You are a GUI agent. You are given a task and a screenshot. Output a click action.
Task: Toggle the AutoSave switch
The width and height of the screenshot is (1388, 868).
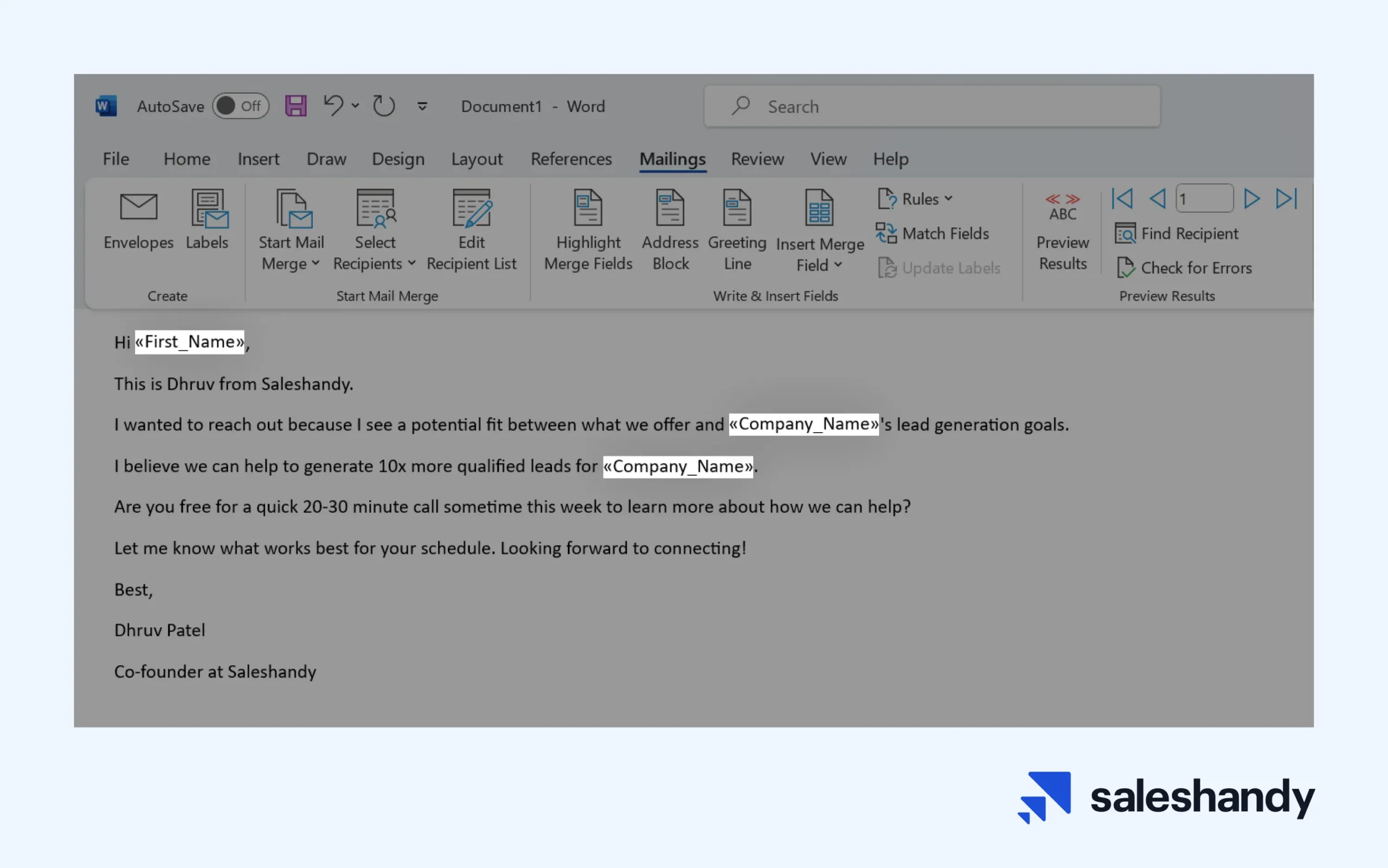tap(241, 106)
